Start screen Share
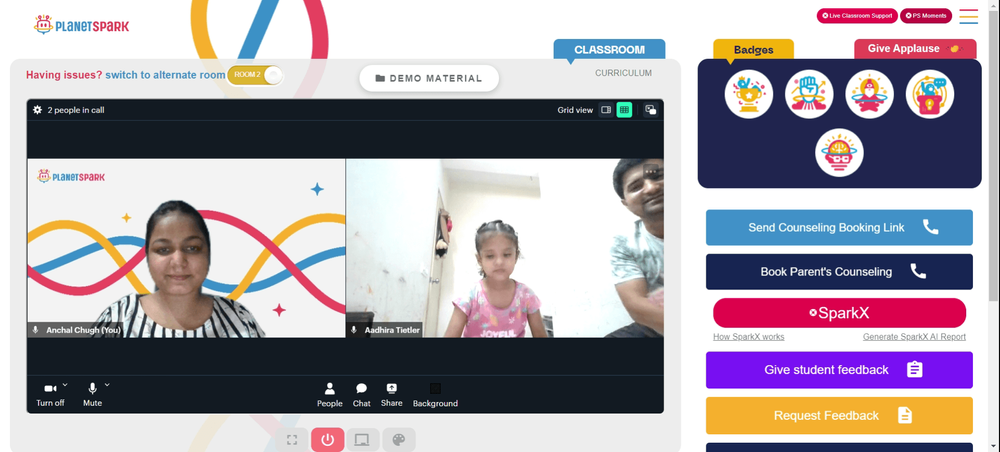 pos(392,395)
